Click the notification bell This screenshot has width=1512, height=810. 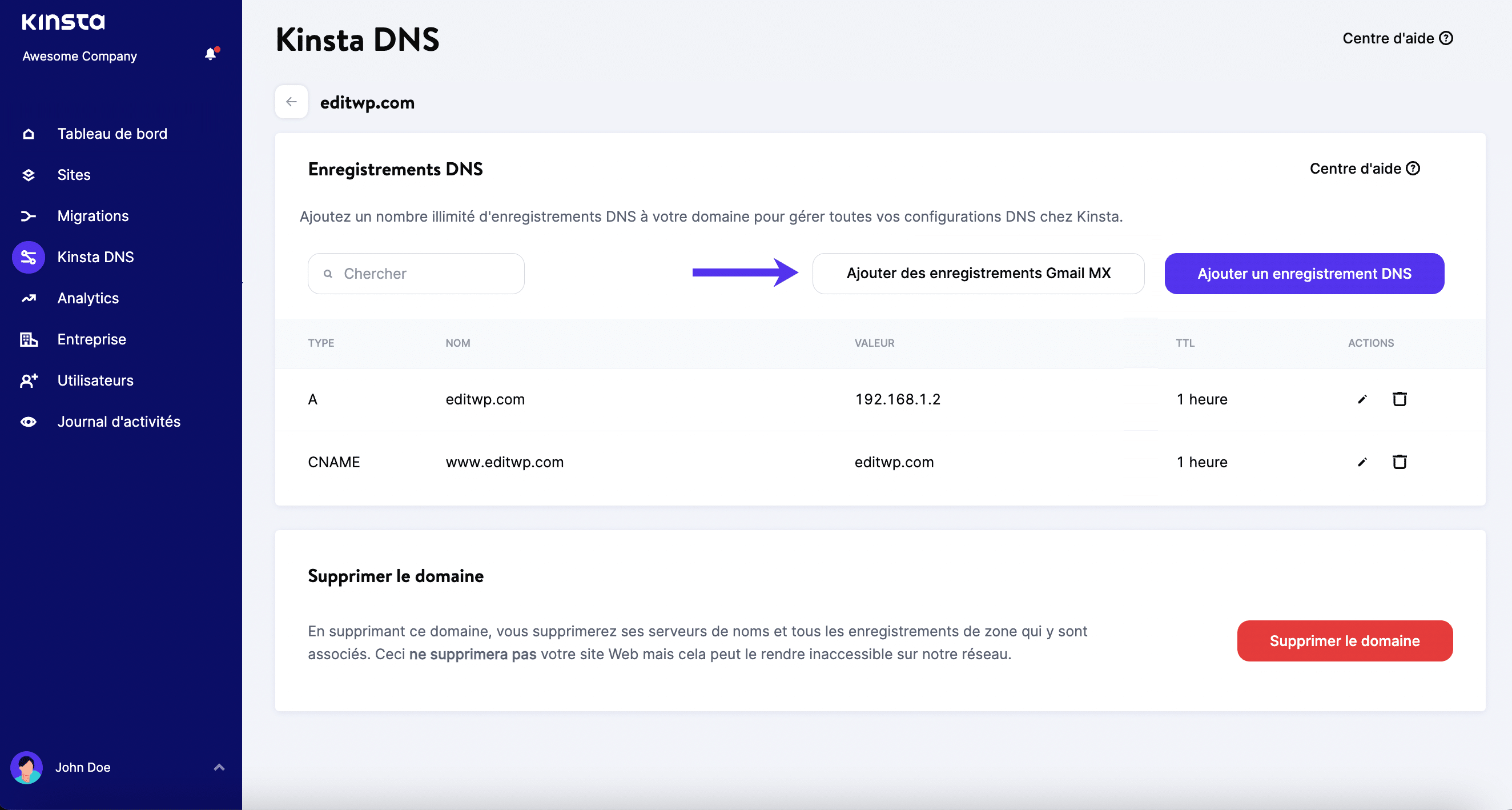[x=211, y=54]
